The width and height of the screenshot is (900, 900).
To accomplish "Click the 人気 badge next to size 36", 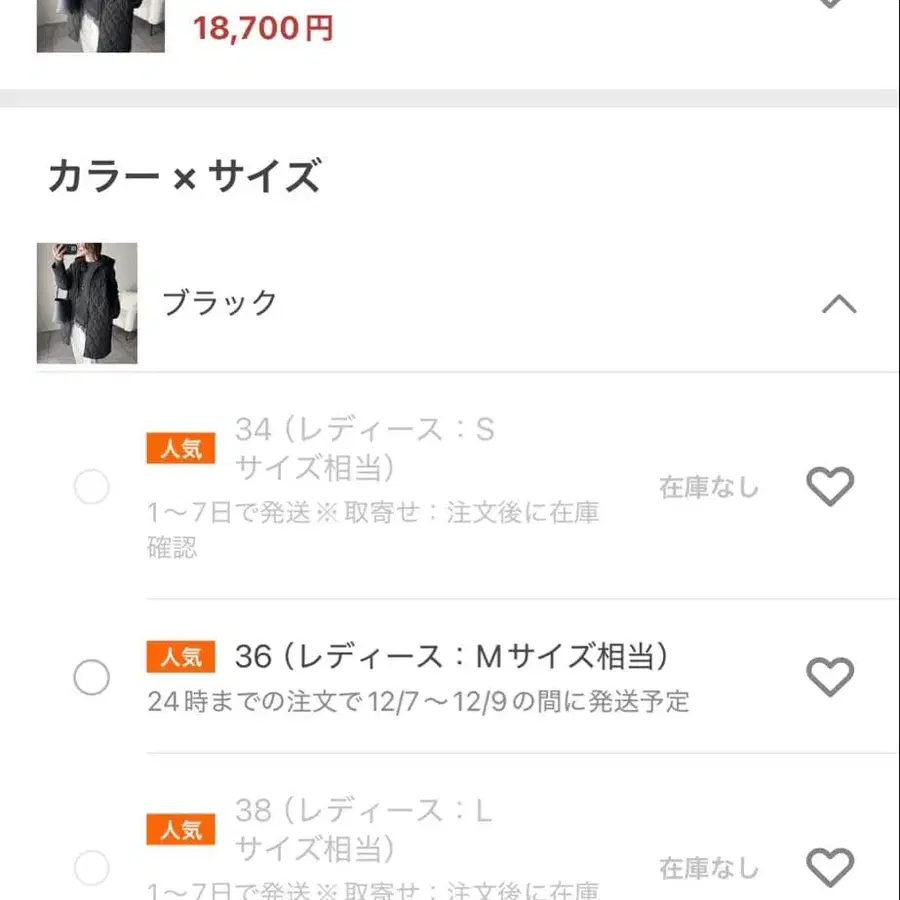I will (181, 656).
